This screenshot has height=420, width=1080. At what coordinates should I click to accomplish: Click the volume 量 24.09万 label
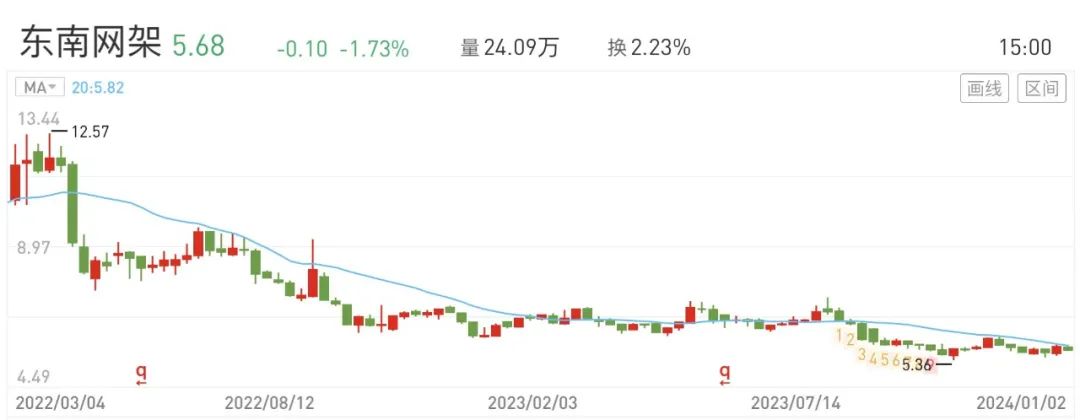pos(510,48)
